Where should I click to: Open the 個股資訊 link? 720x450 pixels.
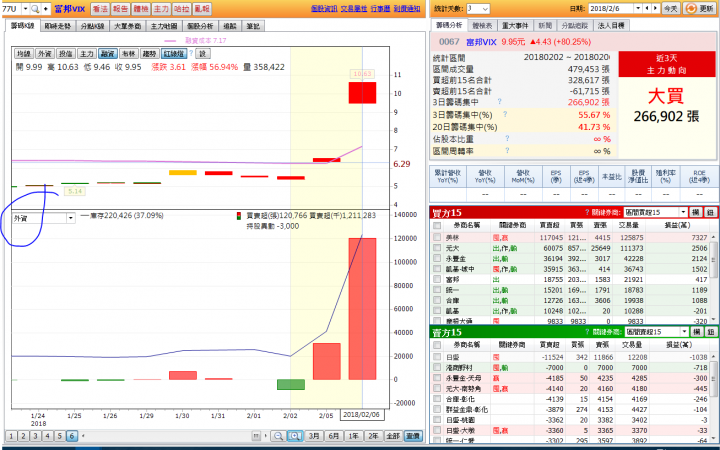(324, 9)
